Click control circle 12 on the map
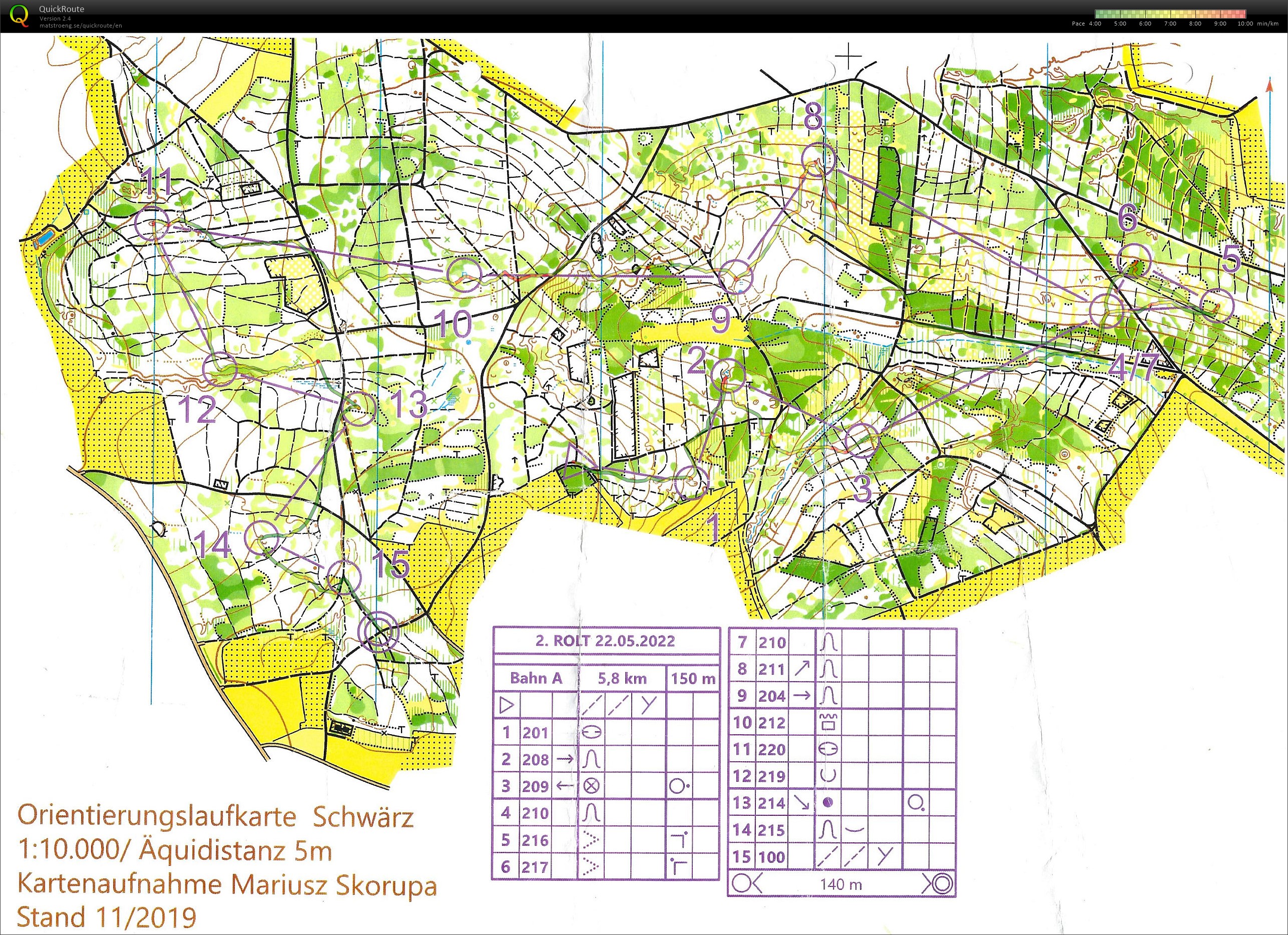This screenshot has height=935, width=1288. click(x=220, y=369)
